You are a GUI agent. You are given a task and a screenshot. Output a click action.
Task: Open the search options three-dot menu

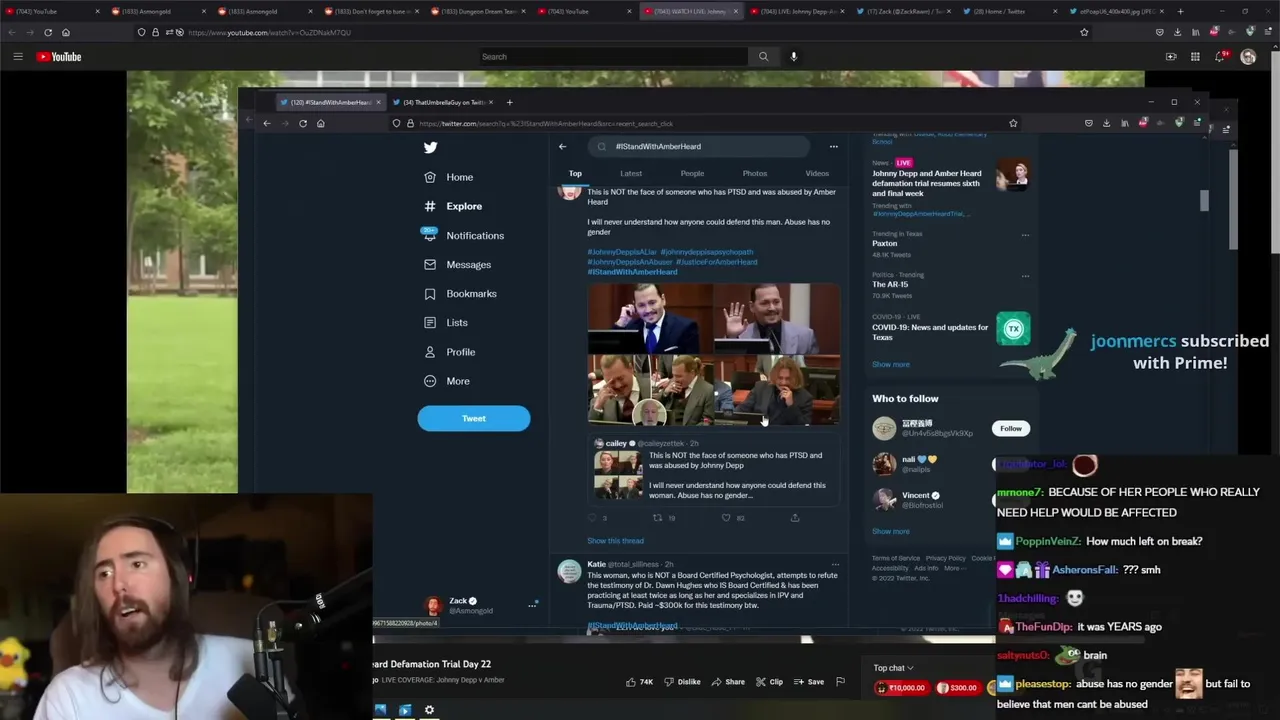click(833, 147)
